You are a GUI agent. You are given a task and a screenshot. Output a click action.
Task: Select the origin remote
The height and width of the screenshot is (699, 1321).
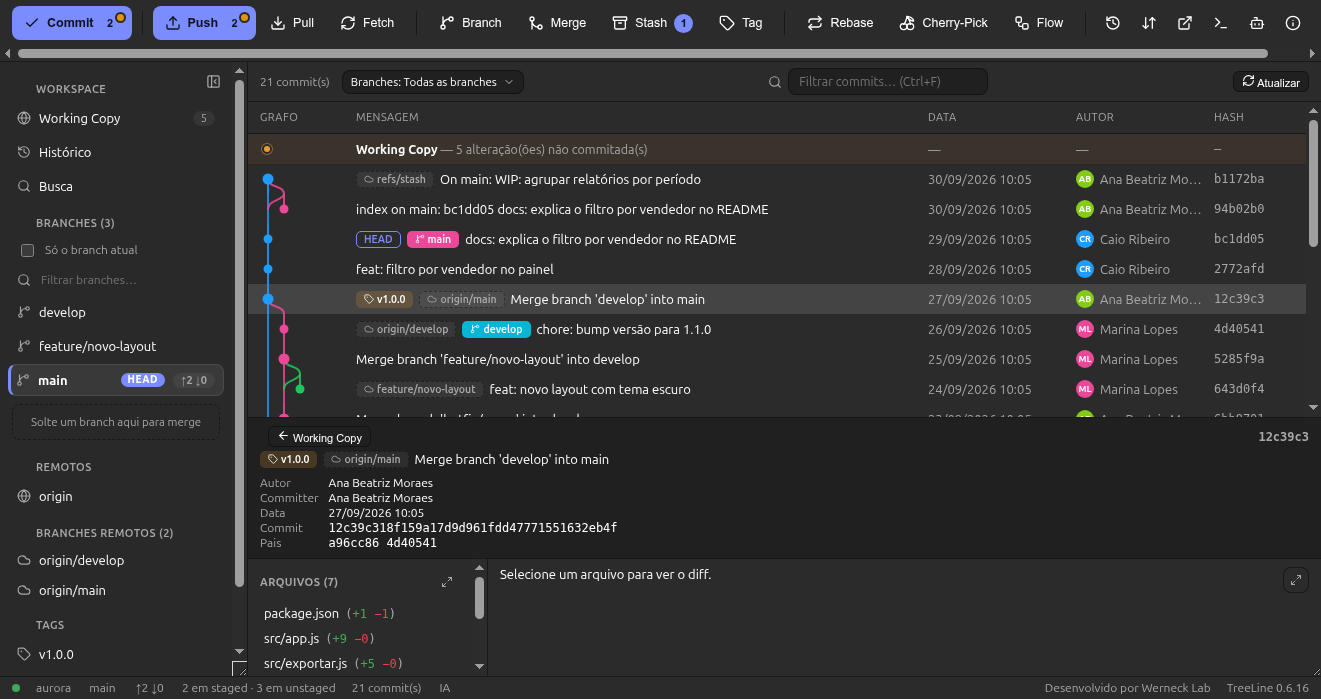pyautogui.click(x=116, y=496)
